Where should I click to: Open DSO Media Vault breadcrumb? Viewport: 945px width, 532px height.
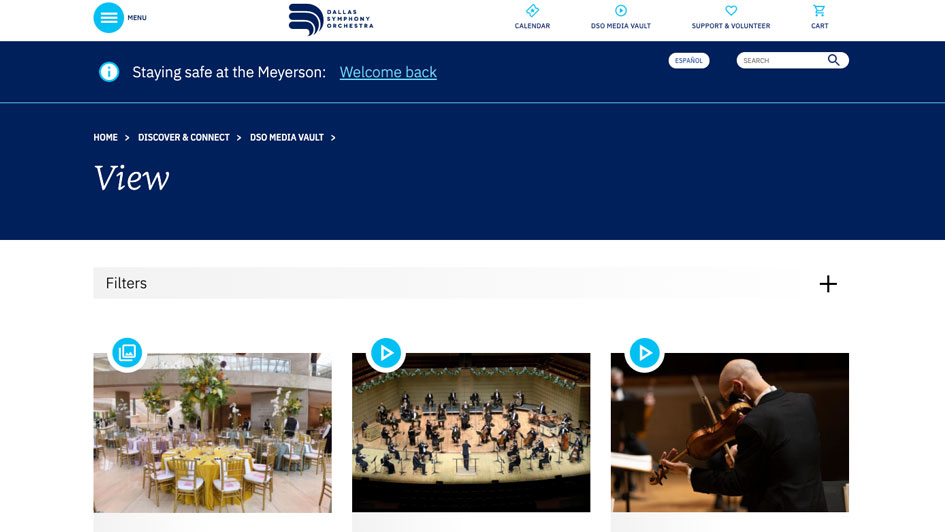(x=287, y=137)
